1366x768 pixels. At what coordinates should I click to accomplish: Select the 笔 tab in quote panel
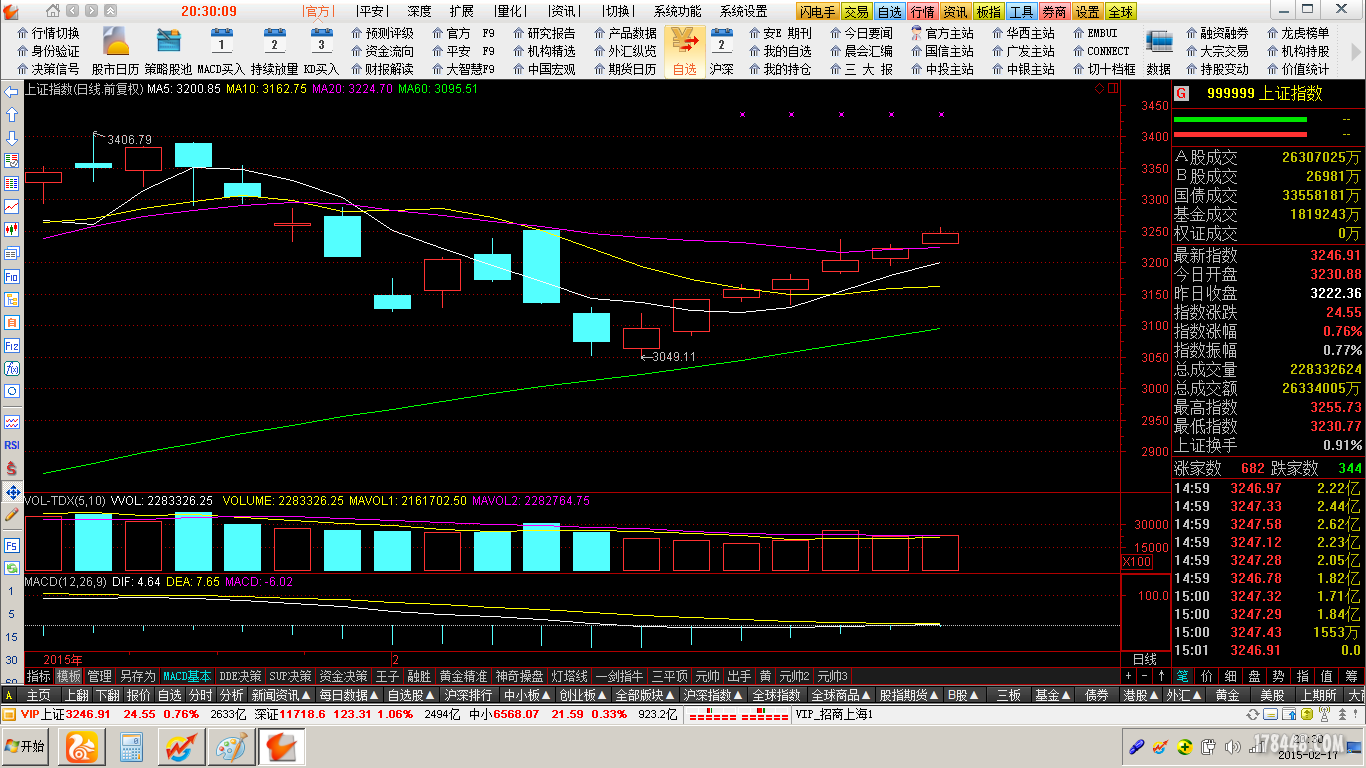click(x=1182, y=676)
